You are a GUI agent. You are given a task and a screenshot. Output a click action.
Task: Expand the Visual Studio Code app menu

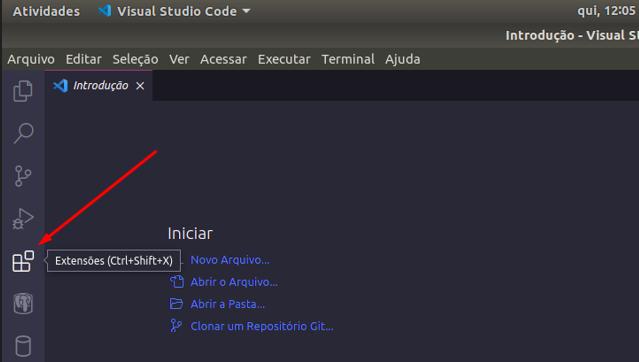174,11
